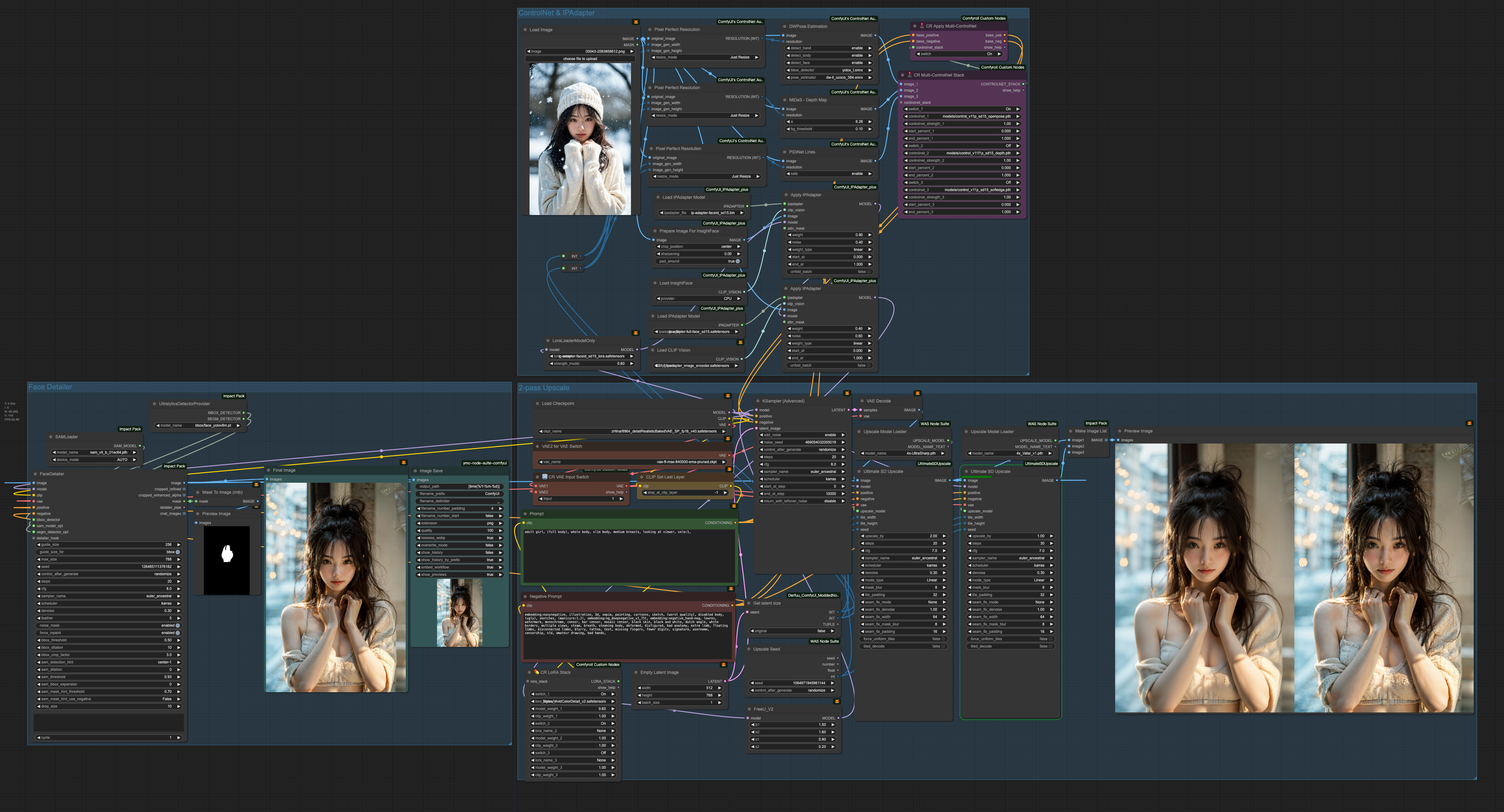This screenshot has height=812, width=1504.
Task: Click the output_path field in Image Save
Action: point(460,486)
